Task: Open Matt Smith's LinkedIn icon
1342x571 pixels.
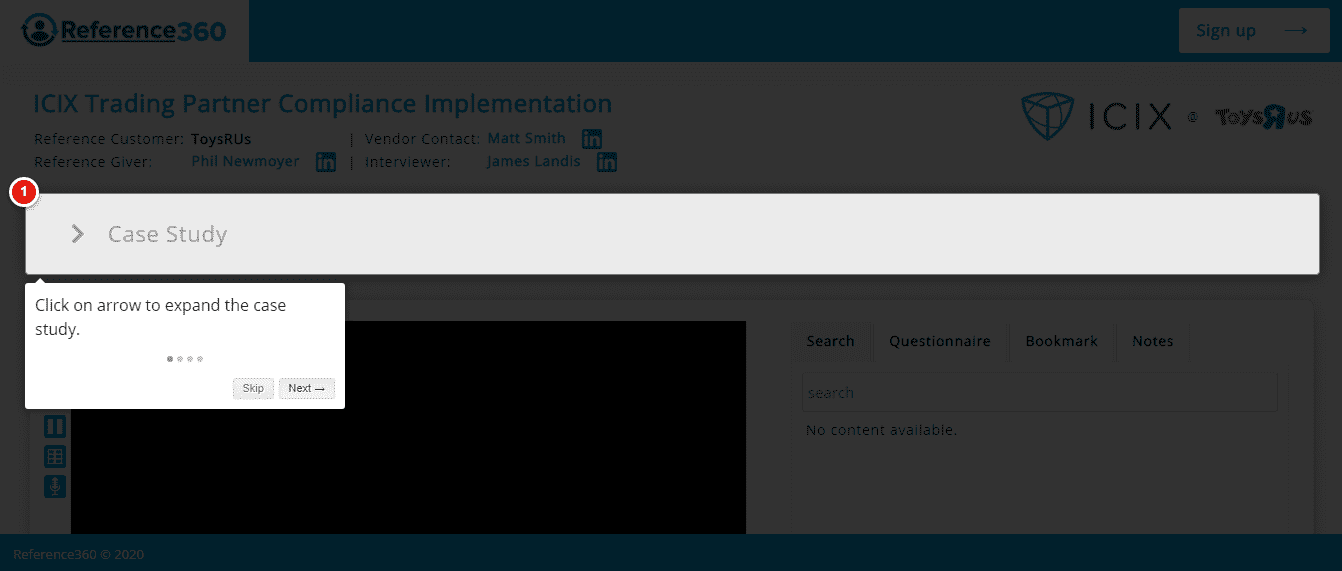Action: point(592,140)
